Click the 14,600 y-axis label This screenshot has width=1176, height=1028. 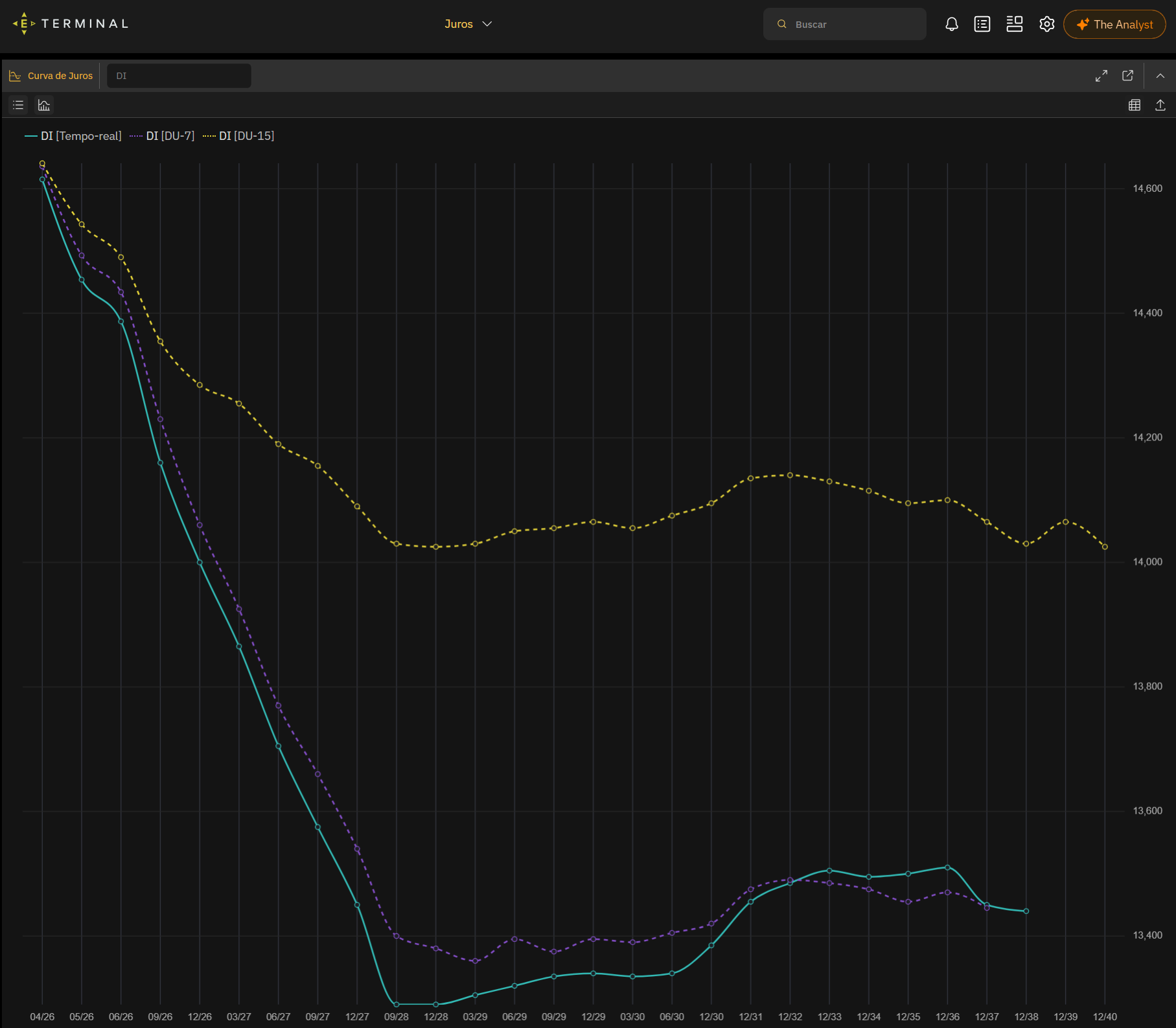pos(1147,188)
